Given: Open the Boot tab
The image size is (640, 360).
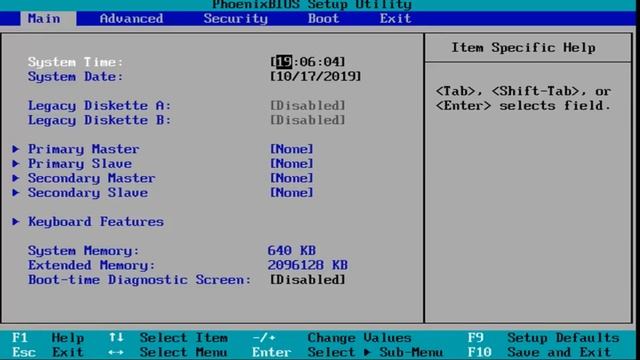Looking at the screenshot, I should click(323, 19).
